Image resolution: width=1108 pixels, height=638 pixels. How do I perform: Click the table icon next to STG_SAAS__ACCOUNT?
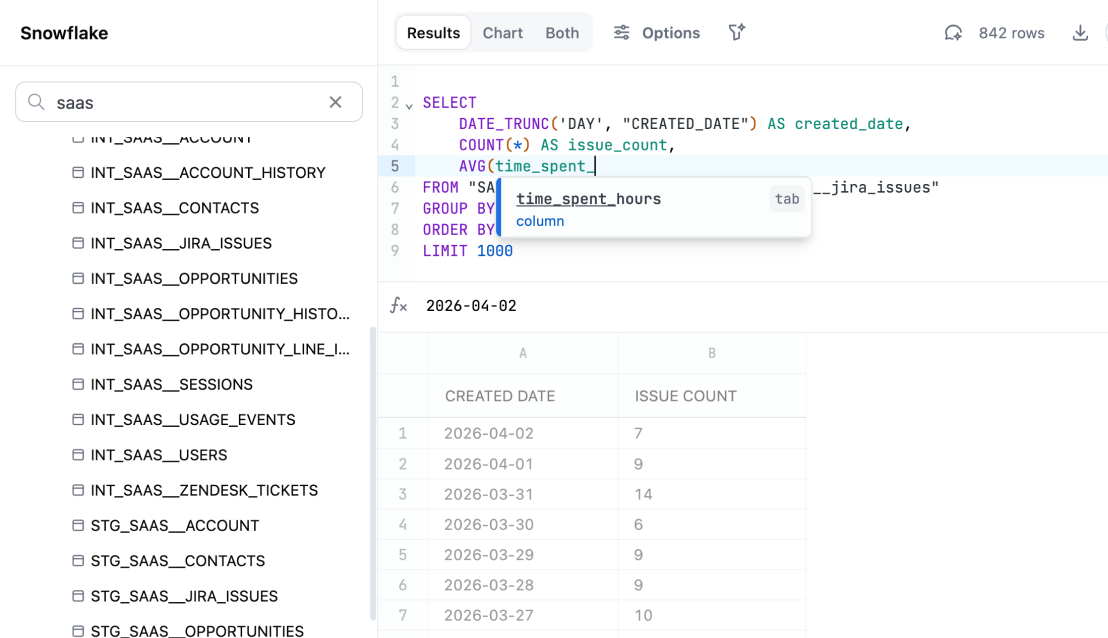point(78,525)
